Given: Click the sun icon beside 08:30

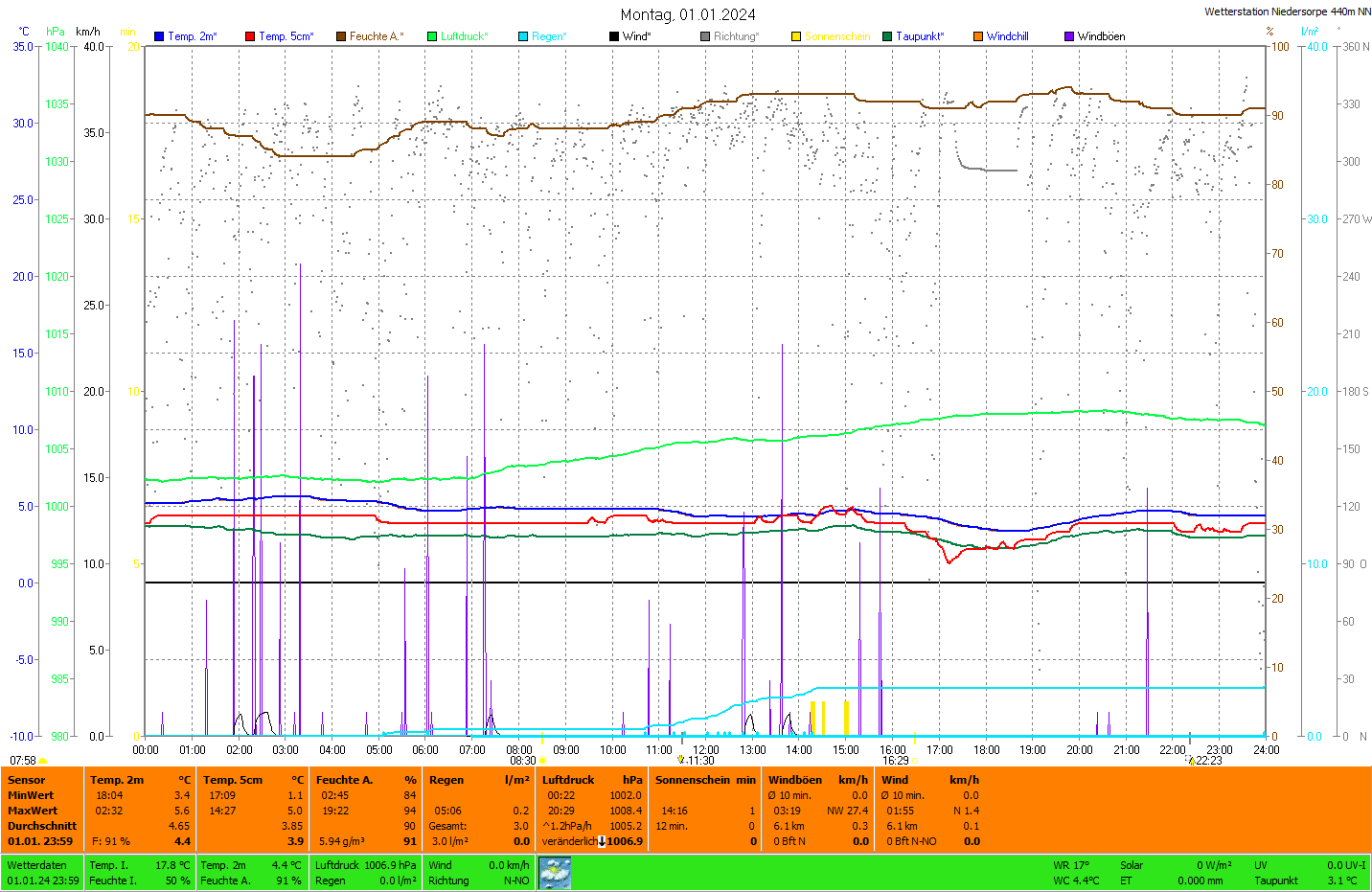Looking at the screenshot, I should coord(543,761).
